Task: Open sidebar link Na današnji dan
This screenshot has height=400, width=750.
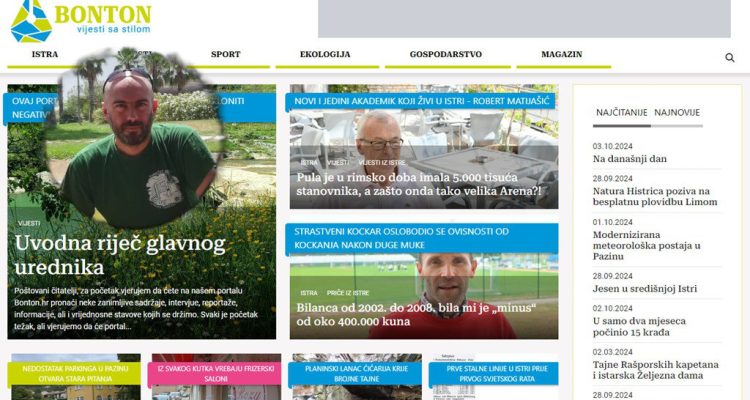Action: (x=629, y=159)
